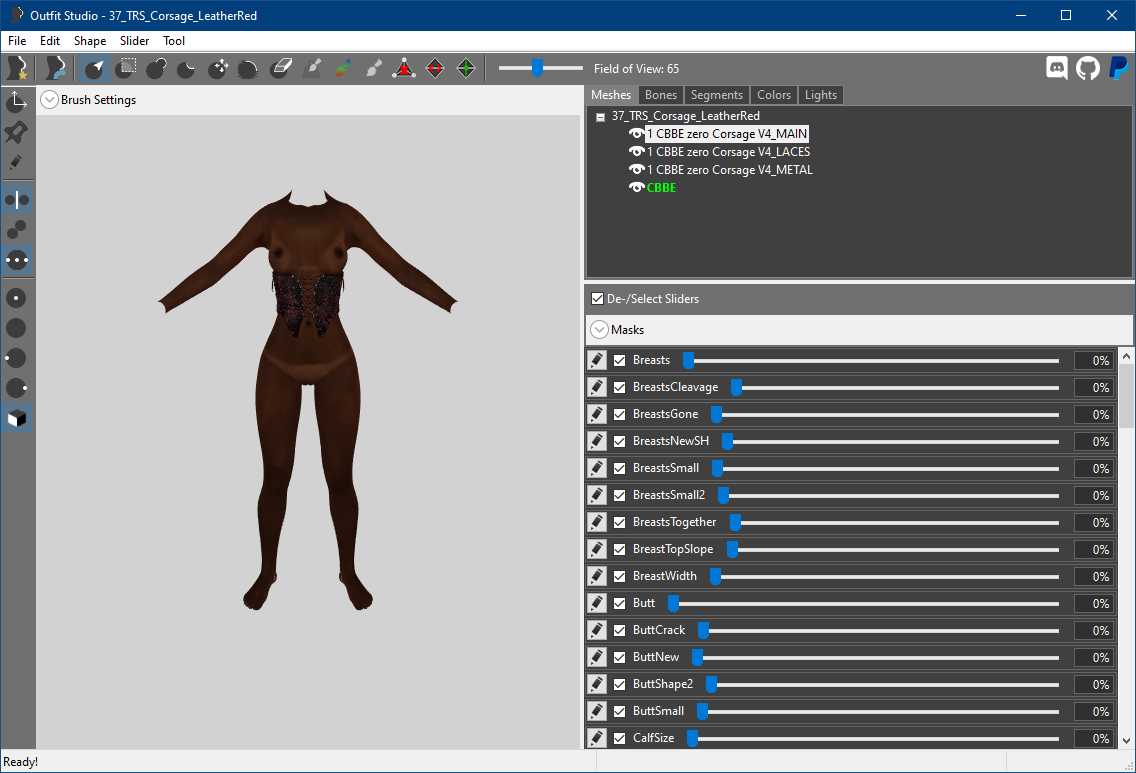Expand the Brush Settings panel
Image resolution: width=1136 pixels, height=773 pixels.
point(49,100)
